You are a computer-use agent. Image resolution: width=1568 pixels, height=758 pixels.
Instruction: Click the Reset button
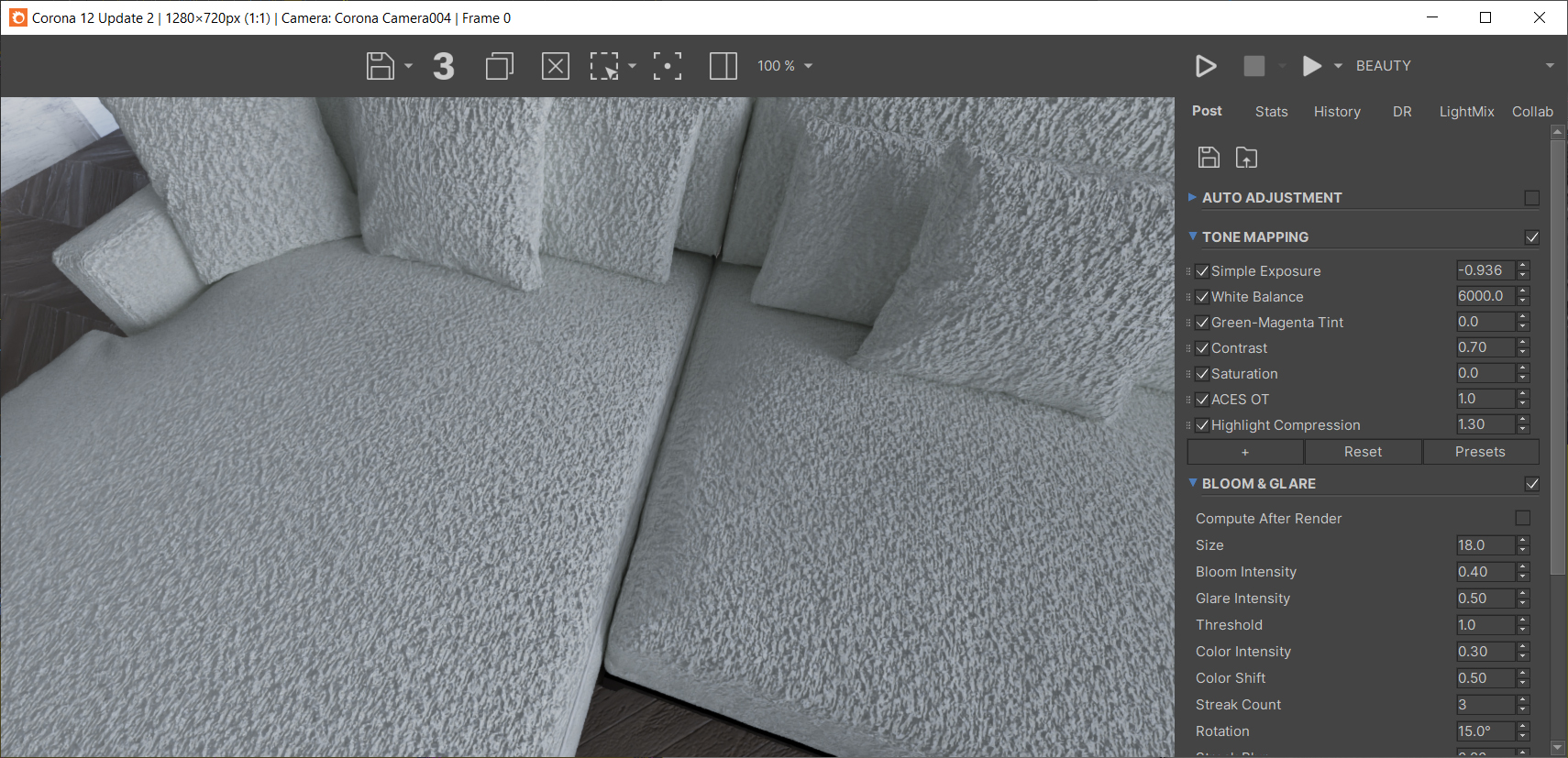[1363, 452]
